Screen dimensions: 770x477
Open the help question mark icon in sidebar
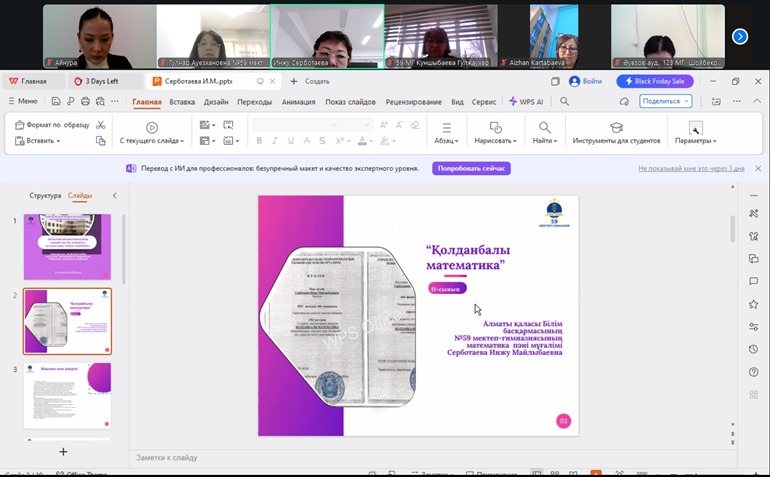[753, 372]
